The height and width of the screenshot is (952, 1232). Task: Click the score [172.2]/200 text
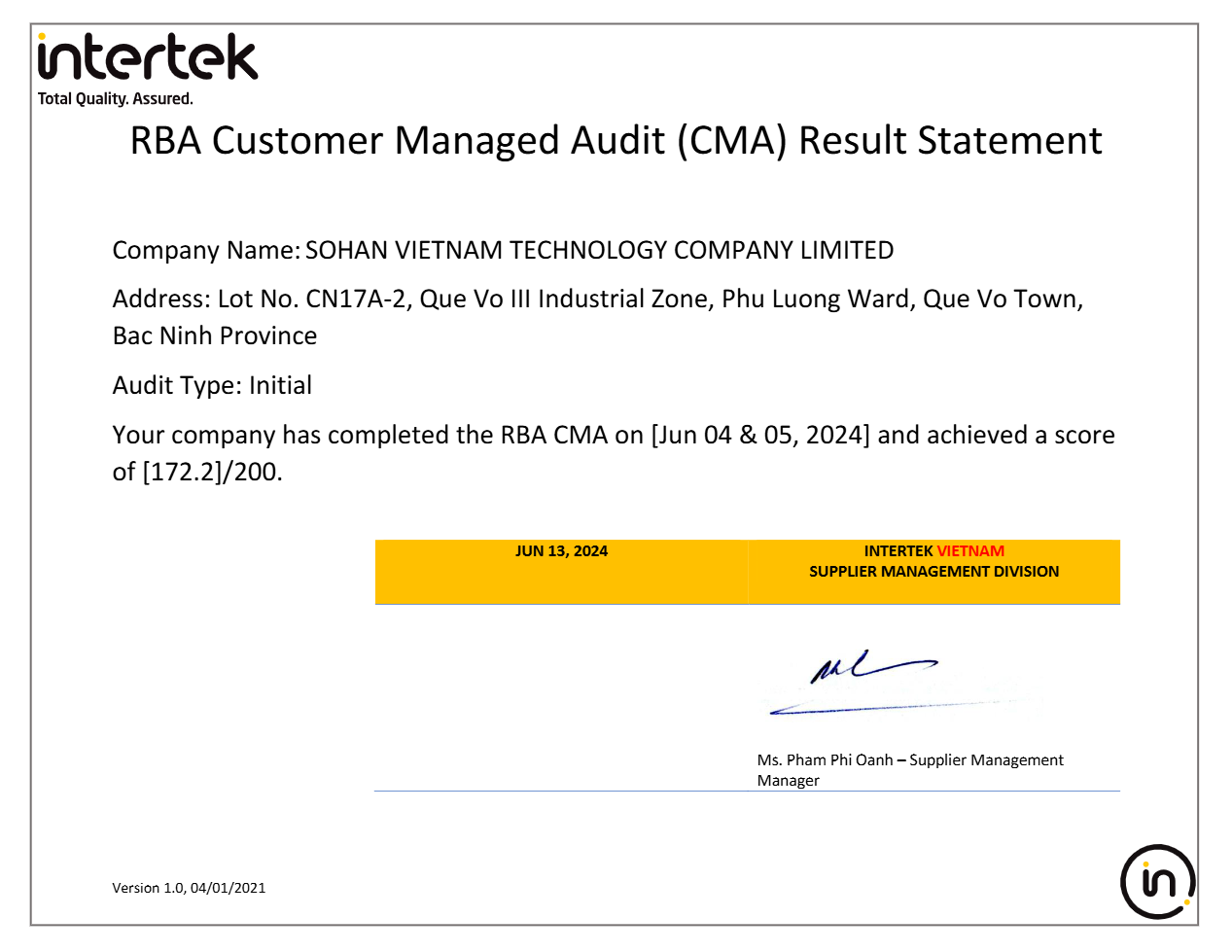[212, 473]
